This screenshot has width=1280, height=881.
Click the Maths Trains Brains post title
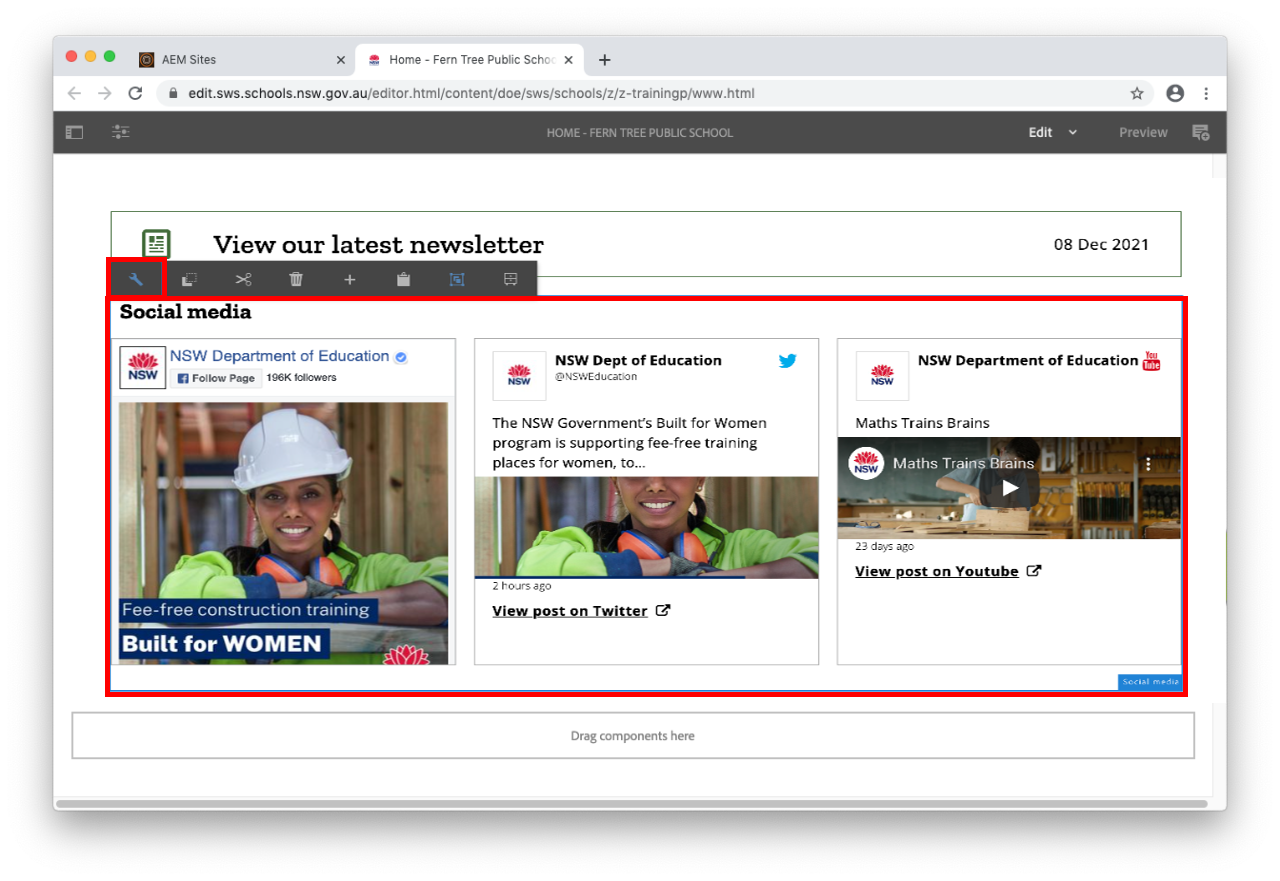[922, 423]
